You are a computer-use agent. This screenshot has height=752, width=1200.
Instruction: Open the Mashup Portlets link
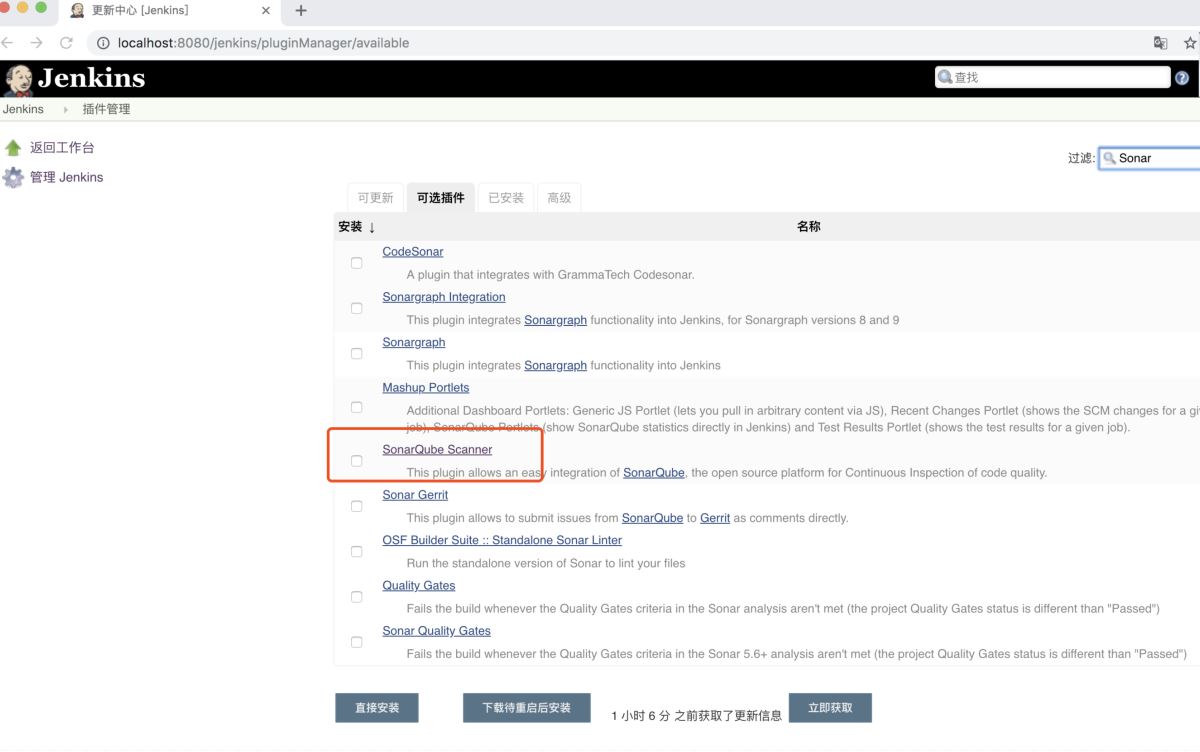coord(426,388)
